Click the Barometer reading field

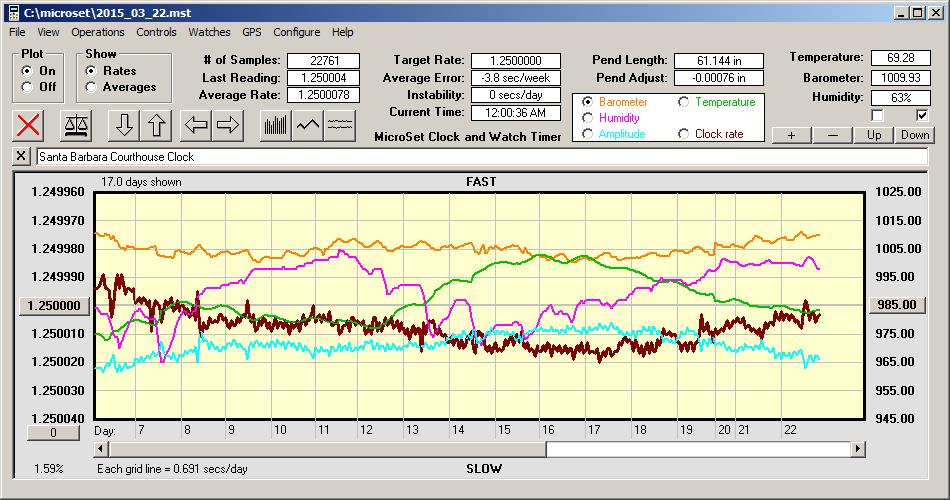click(x=900, y=78)
